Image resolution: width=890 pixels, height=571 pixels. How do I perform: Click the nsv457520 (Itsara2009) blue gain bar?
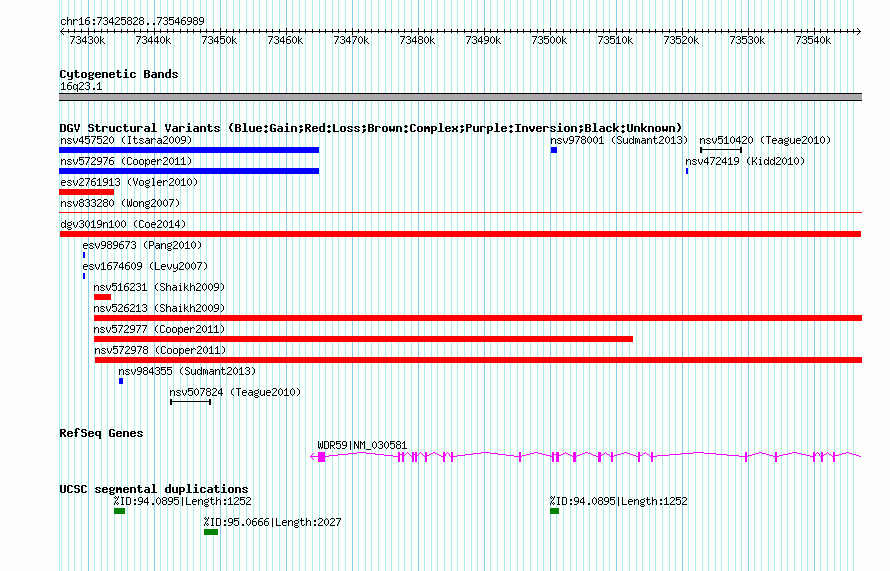pos(189,150)
